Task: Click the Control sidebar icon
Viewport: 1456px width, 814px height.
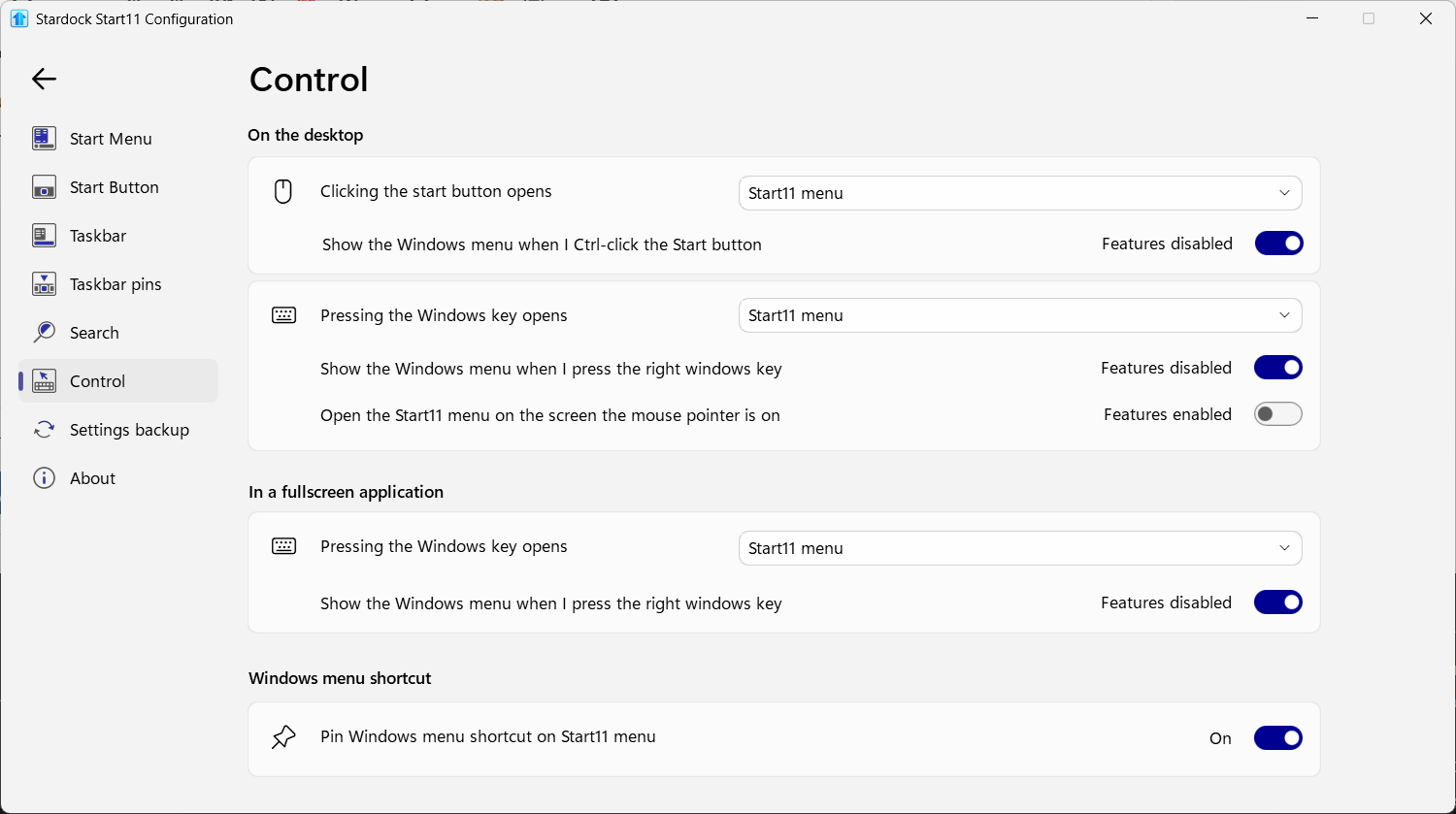Action: coord(44,381)
